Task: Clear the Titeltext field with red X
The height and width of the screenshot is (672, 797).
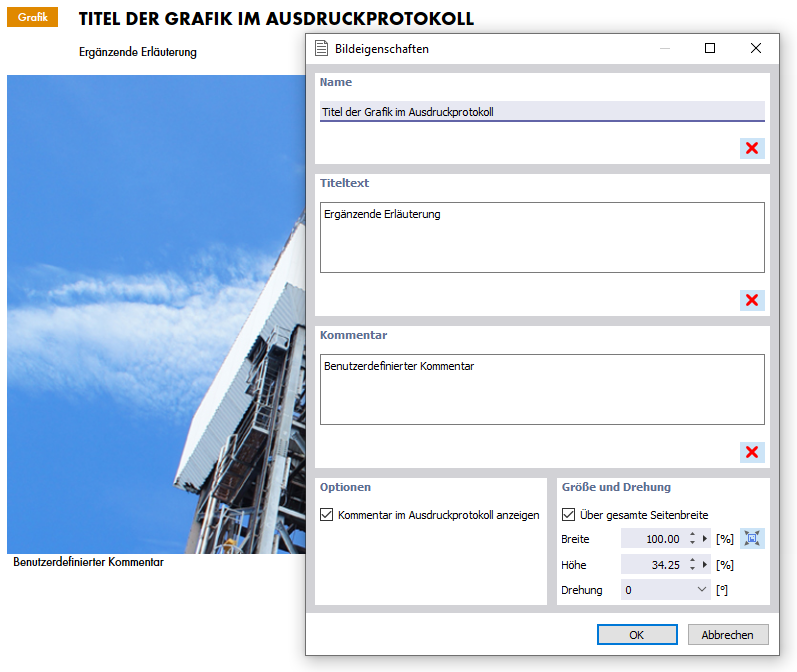Action: coord(752,300)
